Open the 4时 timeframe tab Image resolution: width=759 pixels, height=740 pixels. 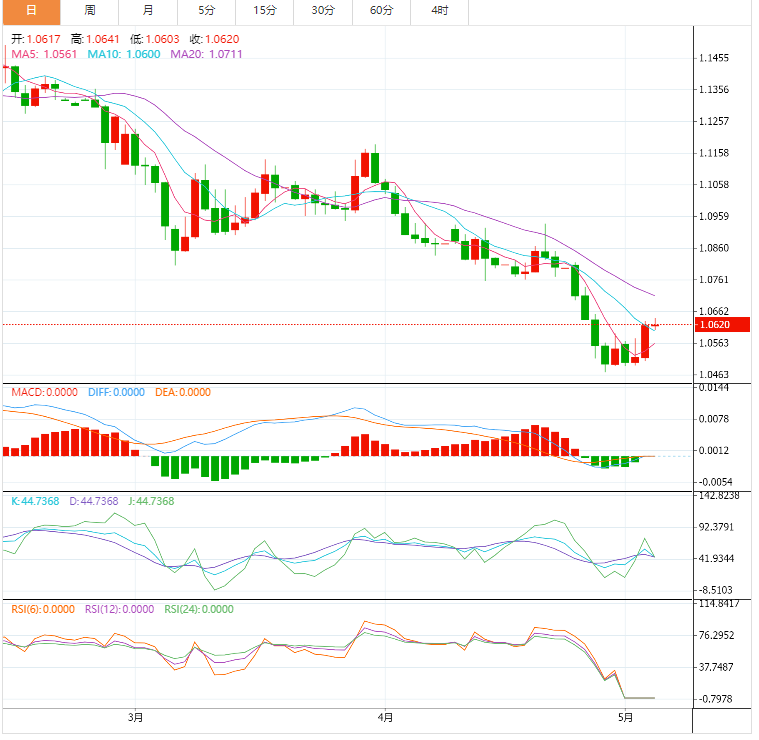coord(440,12)
